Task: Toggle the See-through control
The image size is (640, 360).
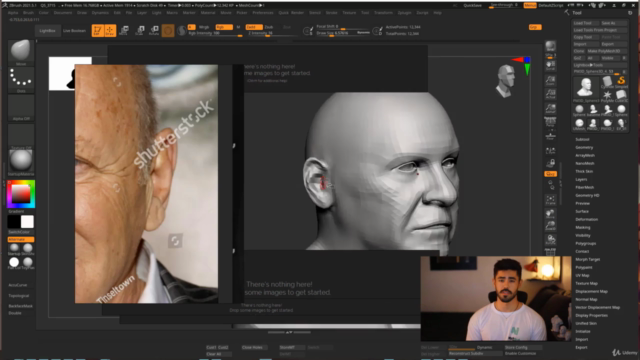Action: pos(505,5)
